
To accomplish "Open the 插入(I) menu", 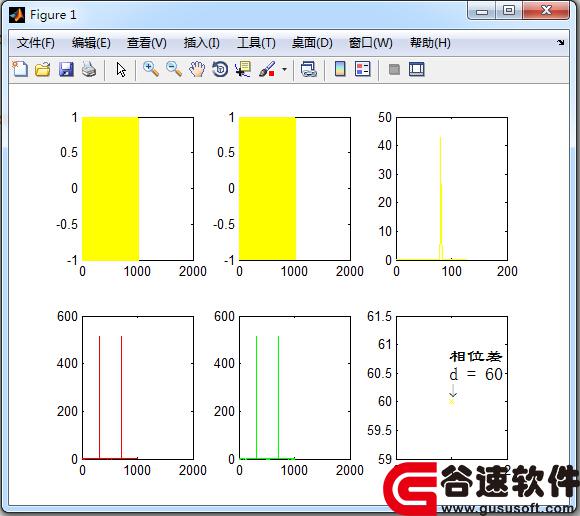I will [x=202, y=43].
